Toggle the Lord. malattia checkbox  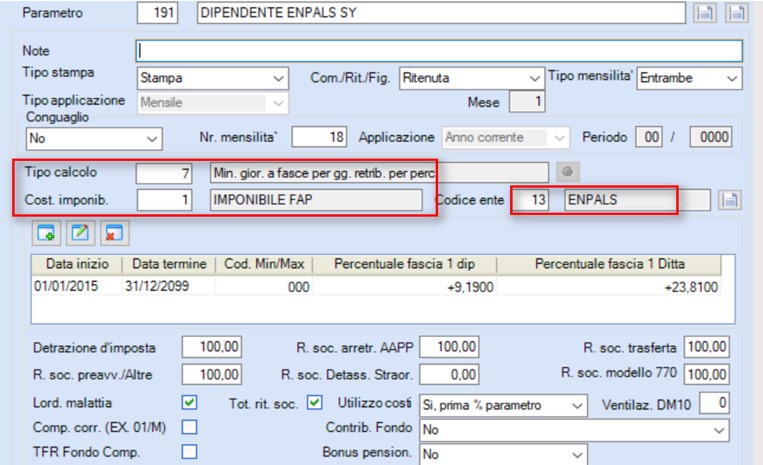coord(189,403)
